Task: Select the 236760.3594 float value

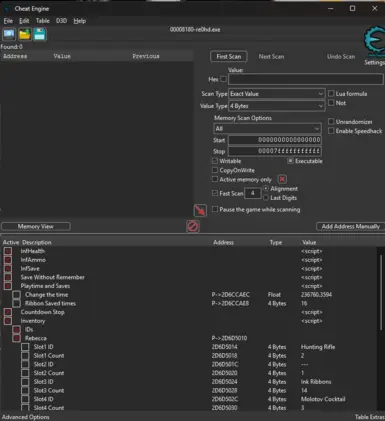Action: click(x=316, y=295)
